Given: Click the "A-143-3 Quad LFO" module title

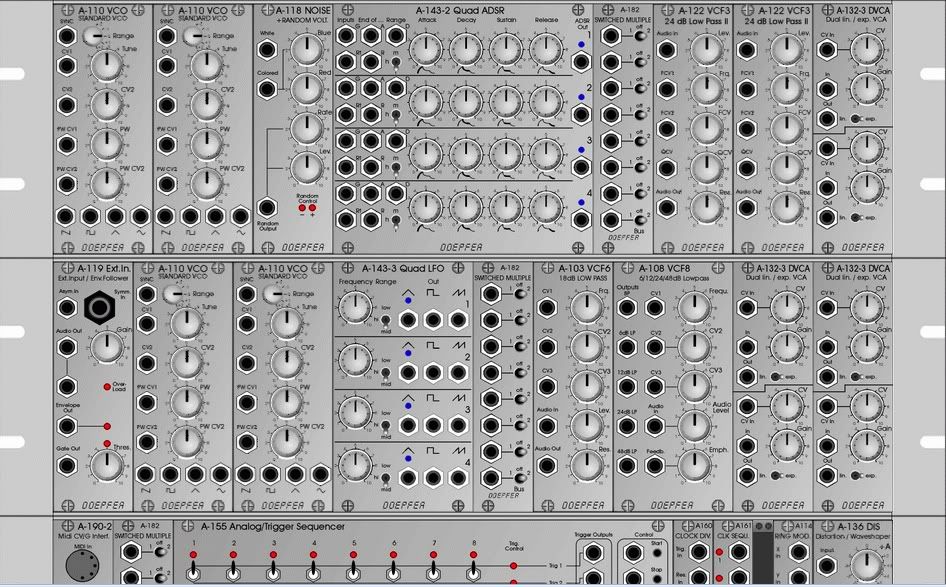Looking at the screenshot, I should click(403, 268).
